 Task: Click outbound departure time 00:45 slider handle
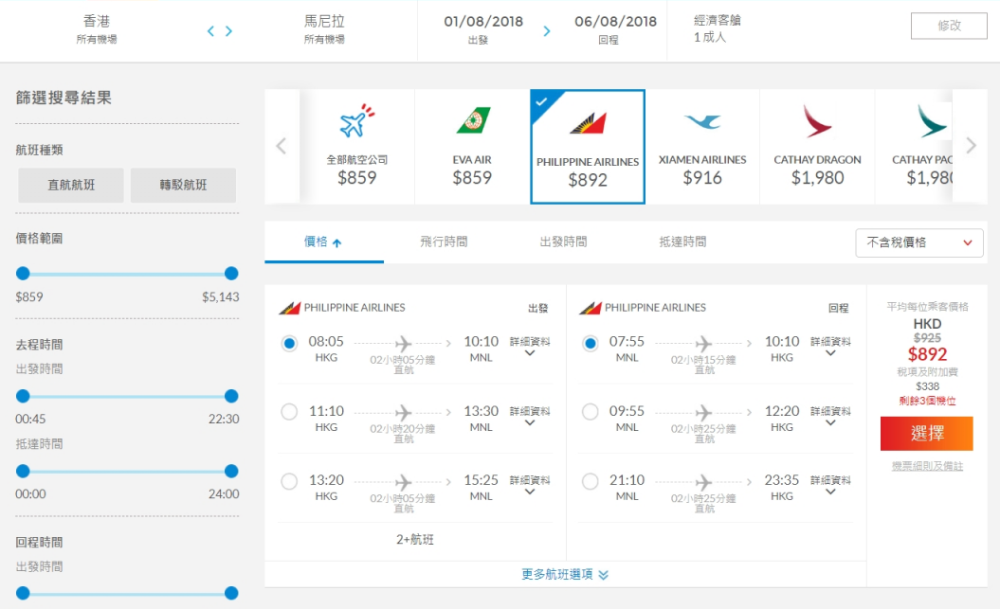[23, 396]
